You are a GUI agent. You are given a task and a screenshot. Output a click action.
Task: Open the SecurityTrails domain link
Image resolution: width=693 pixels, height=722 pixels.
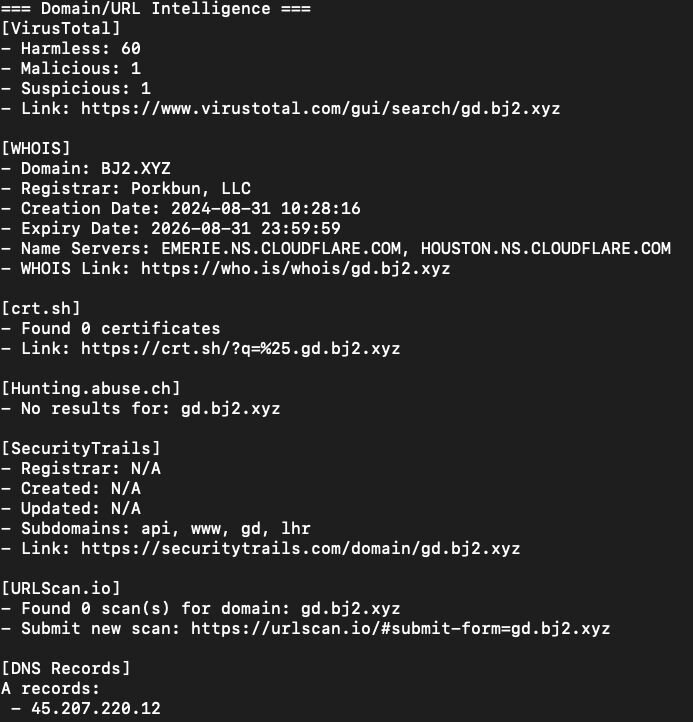tap(300, 548)
